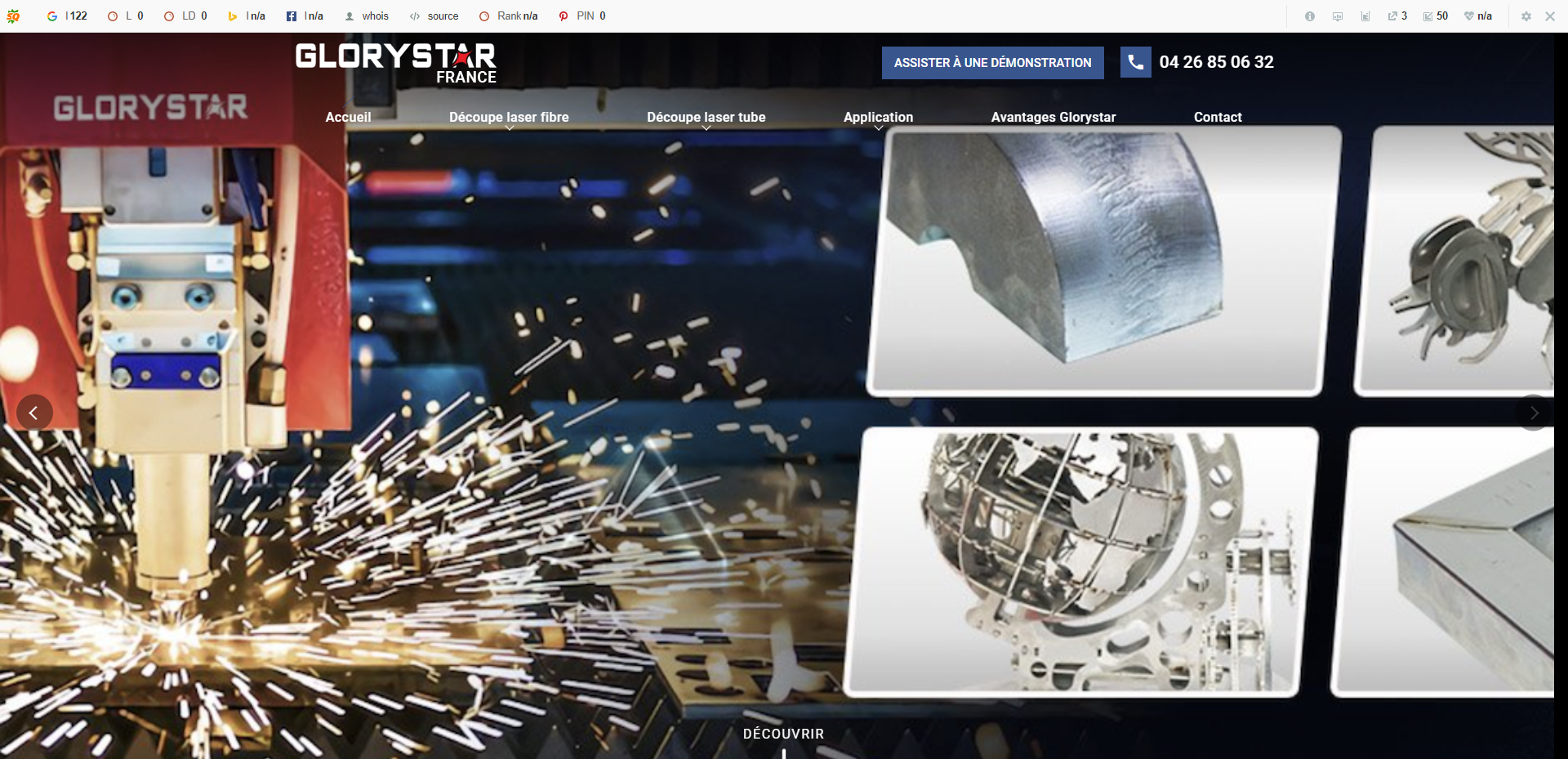The height and width of the screenshot is (759, 1568).
Task: Open the metal globe sculpture image
Action: coord(1080,562)
